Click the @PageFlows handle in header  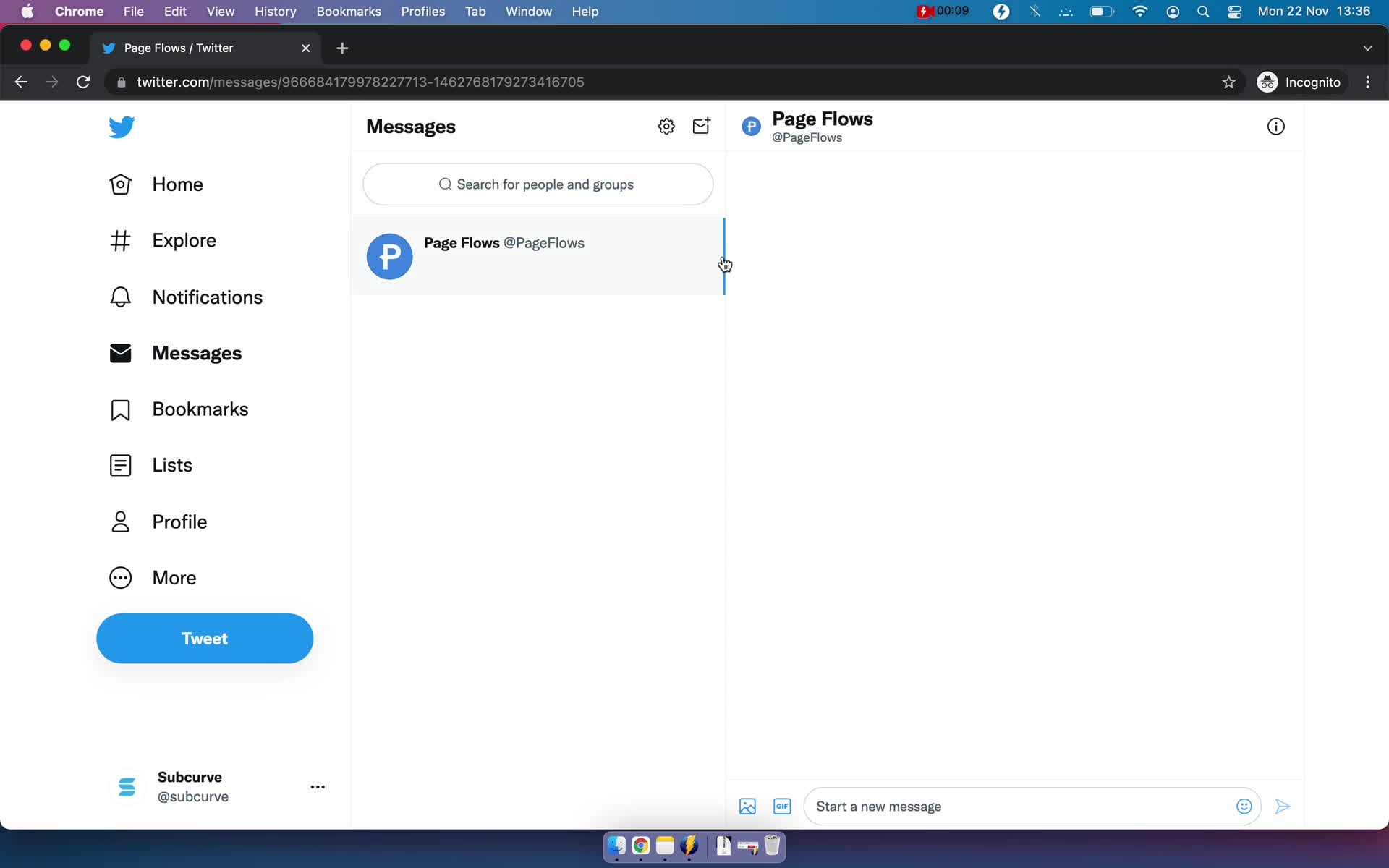point(807,137)
